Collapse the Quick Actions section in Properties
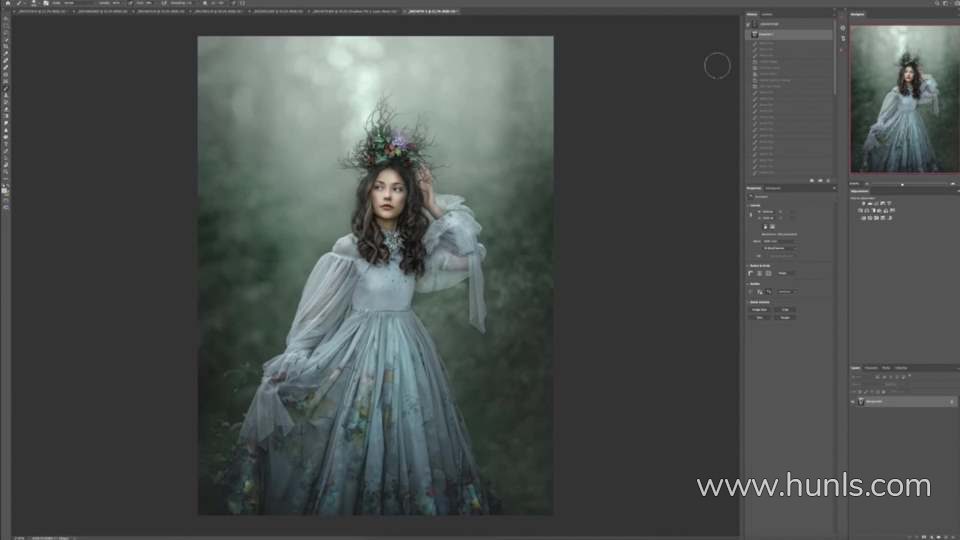The height and width of the screenshot is (540, 960). coord(750,300)
